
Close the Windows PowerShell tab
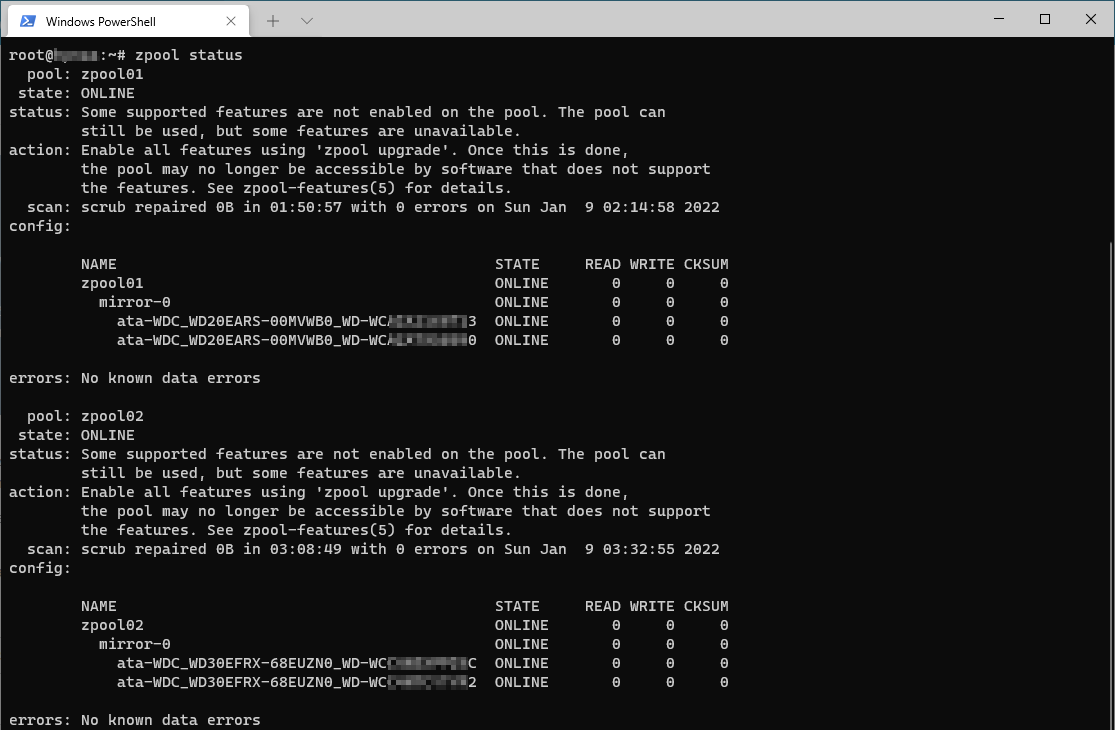click(231, 21)
